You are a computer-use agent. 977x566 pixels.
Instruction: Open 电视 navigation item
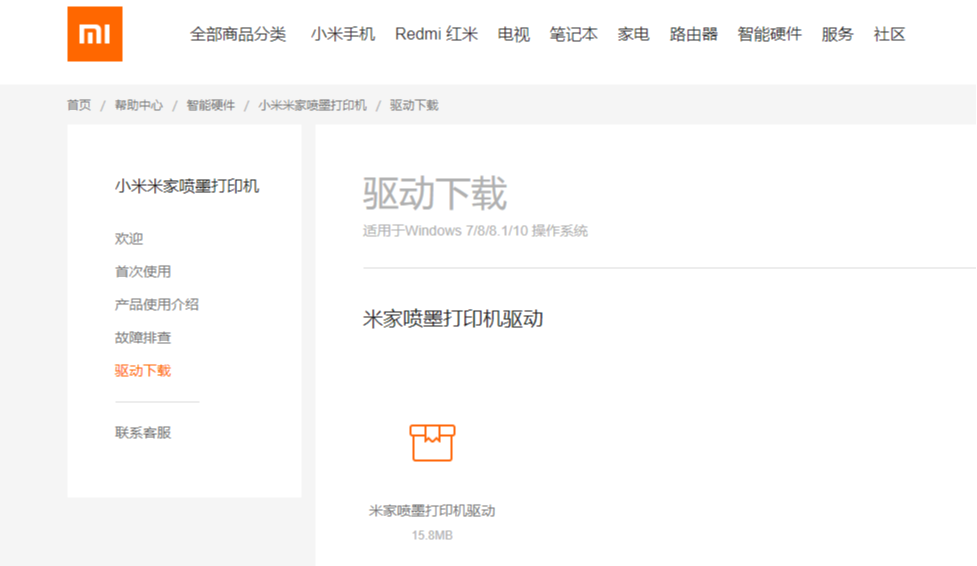tap(513, 34)
